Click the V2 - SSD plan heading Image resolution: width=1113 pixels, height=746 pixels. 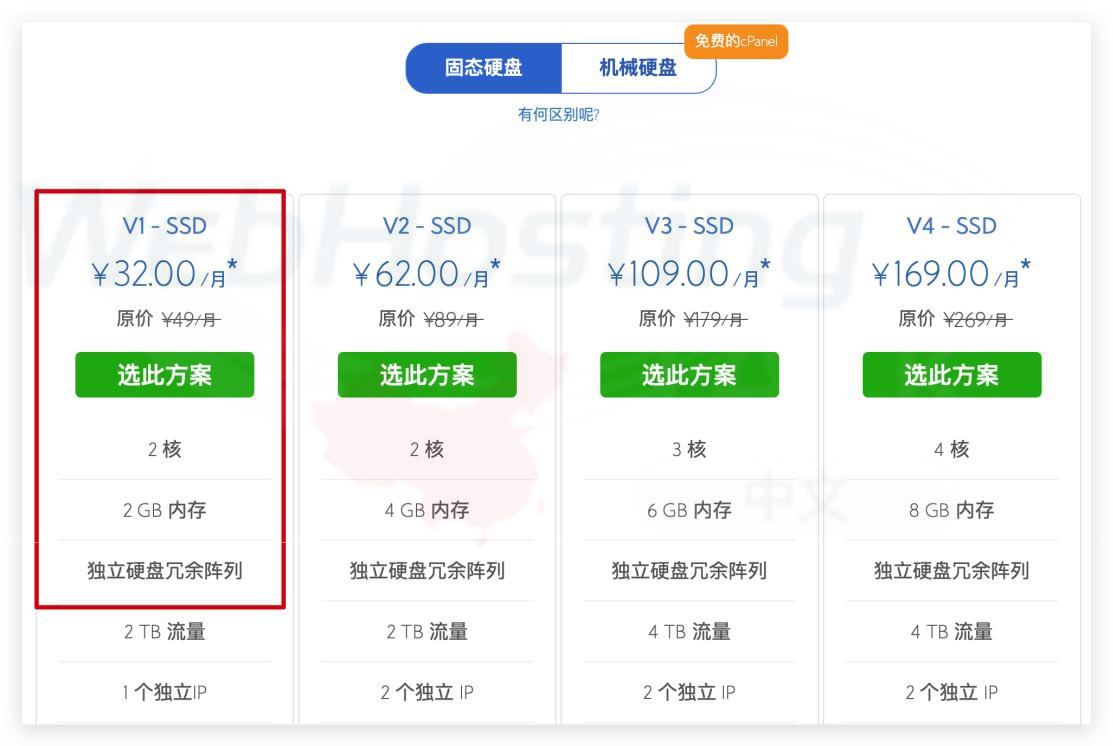(x=427, y=227)
